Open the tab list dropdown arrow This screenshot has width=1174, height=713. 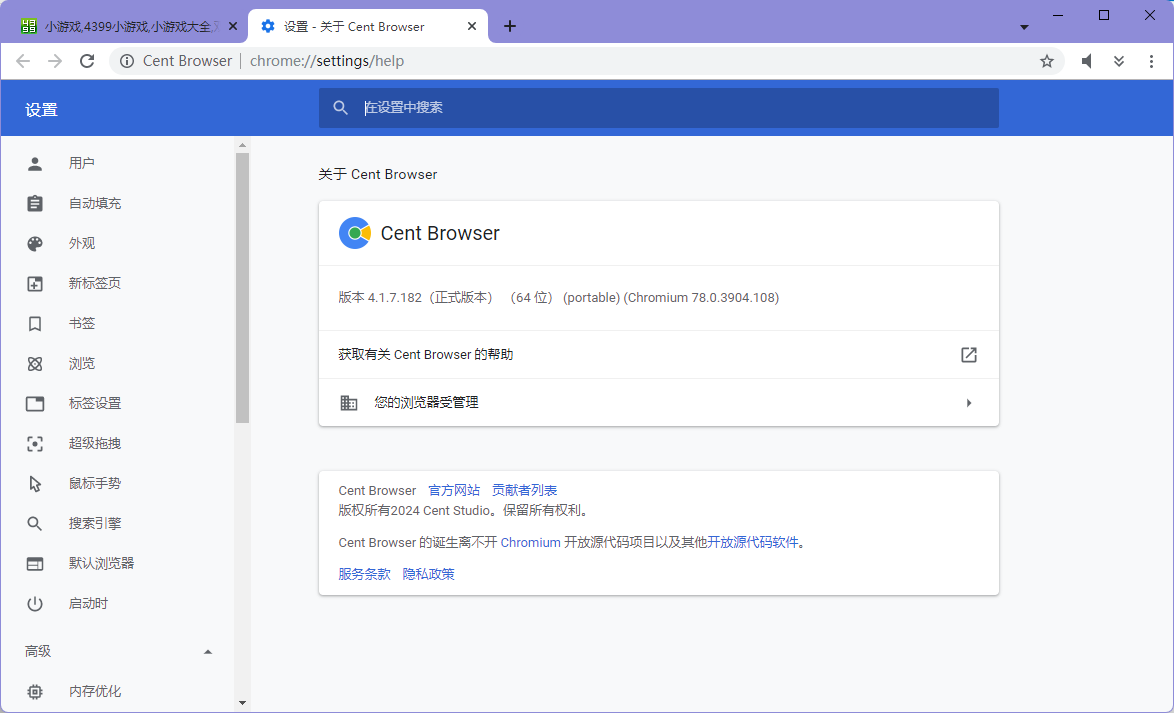pyautogui.click(x=1024, y=27)
